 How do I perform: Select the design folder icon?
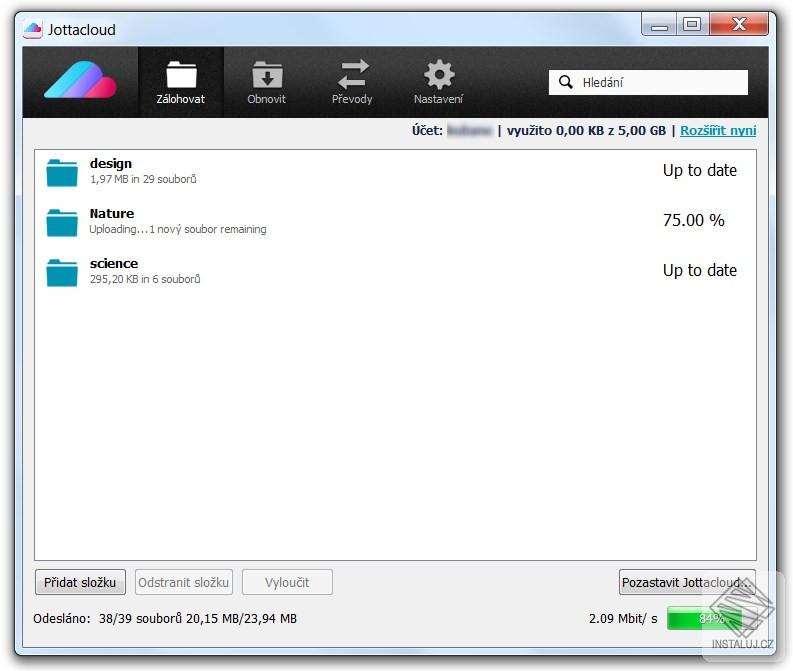coord(62,173)
